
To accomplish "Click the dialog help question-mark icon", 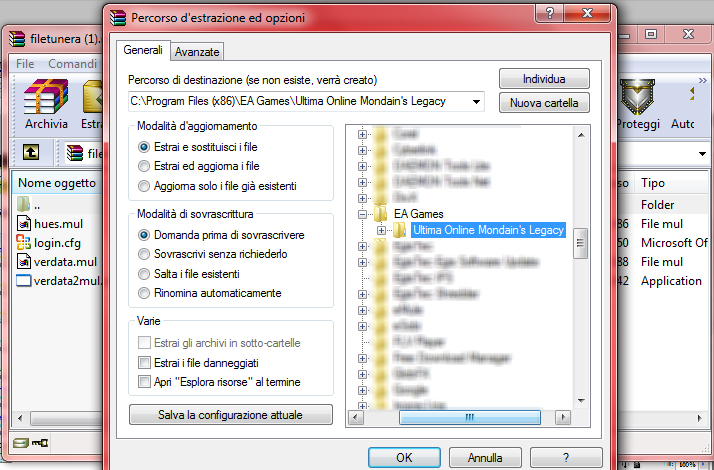I will pos(550,13).
